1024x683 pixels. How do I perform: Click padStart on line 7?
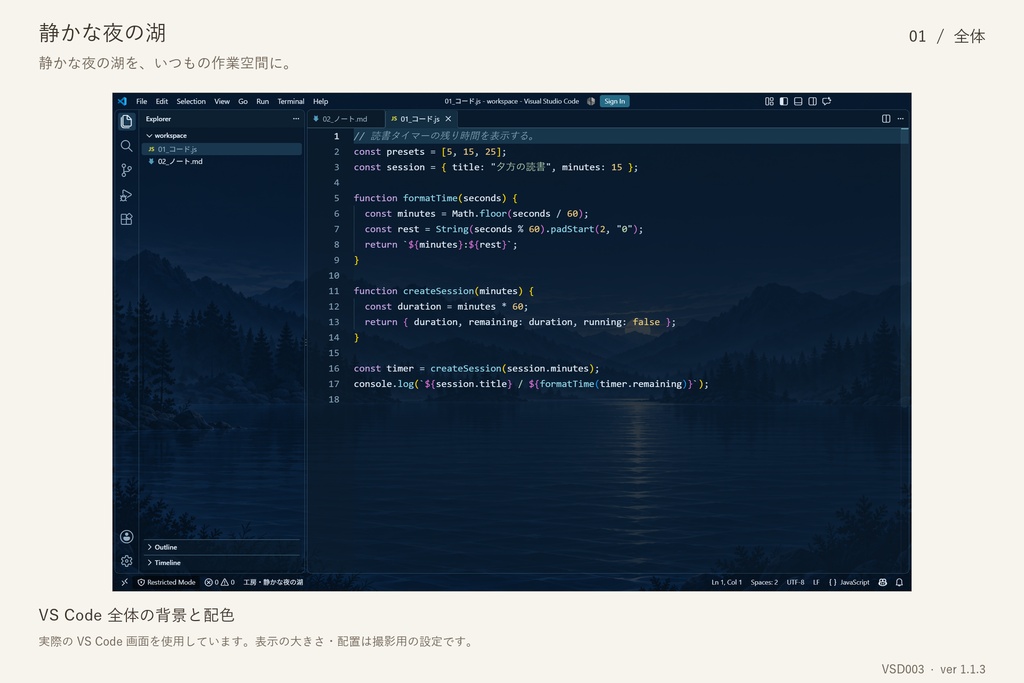[572, 229]
